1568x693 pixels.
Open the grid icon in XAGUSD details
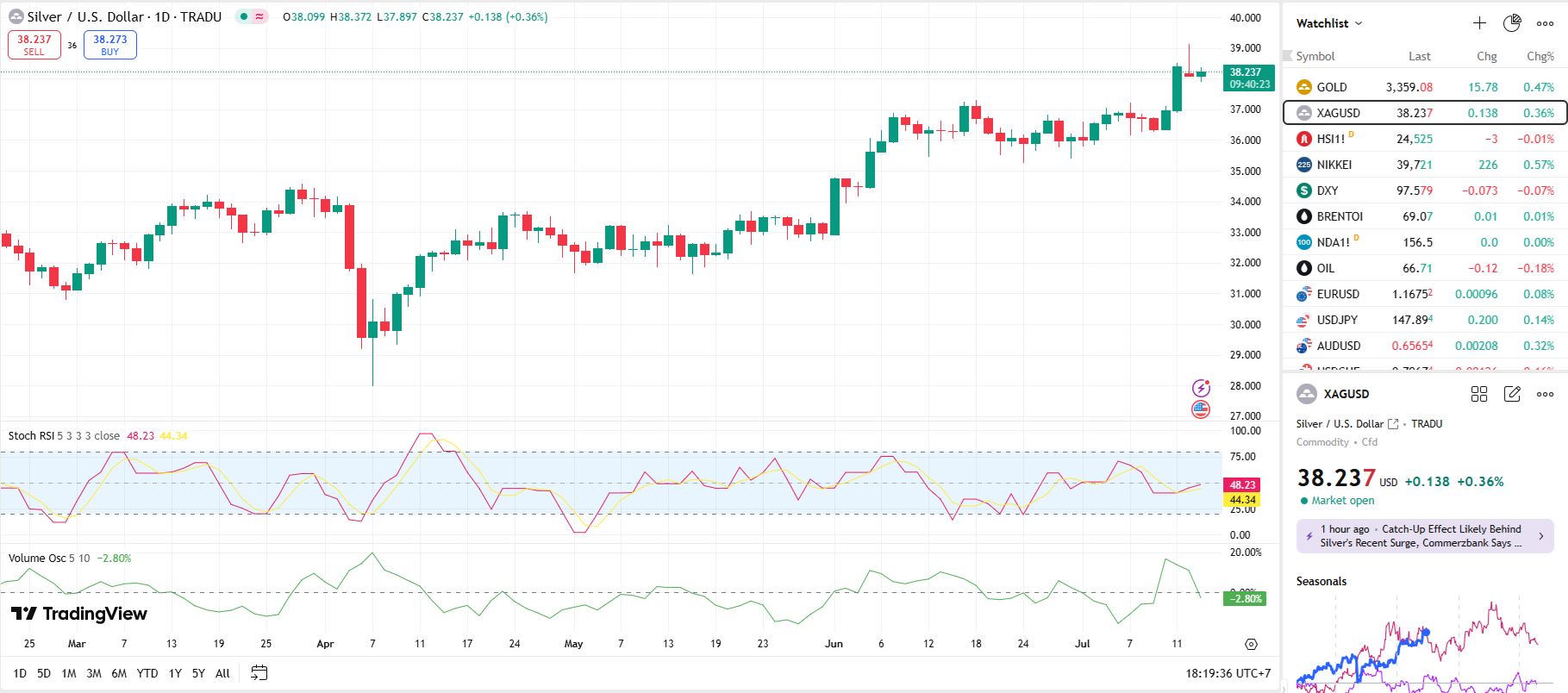click(1479, 394)
